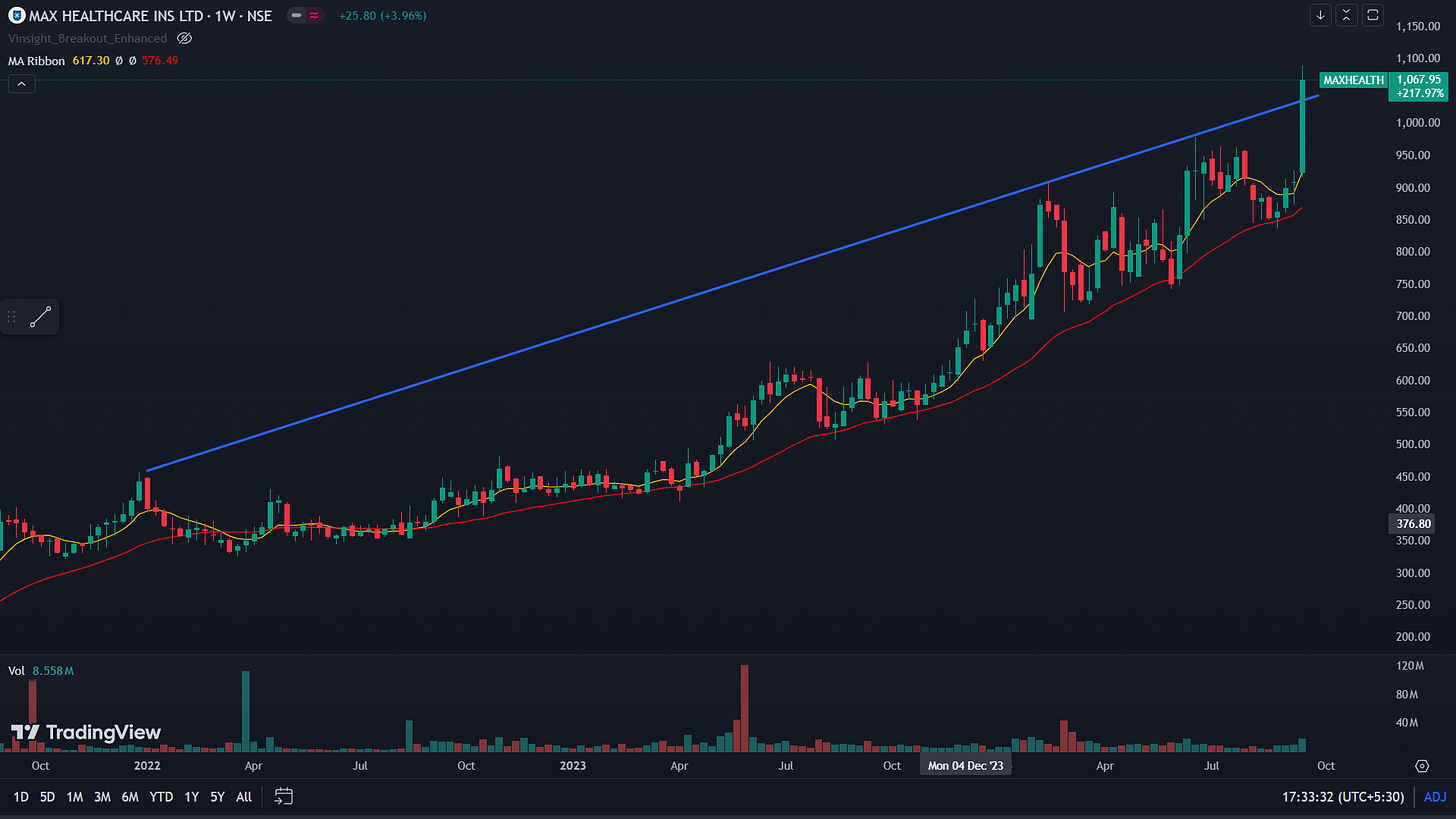Screen dimensions: 1456x819
Task: Select the 3M time range
Action: pos(102,797)
